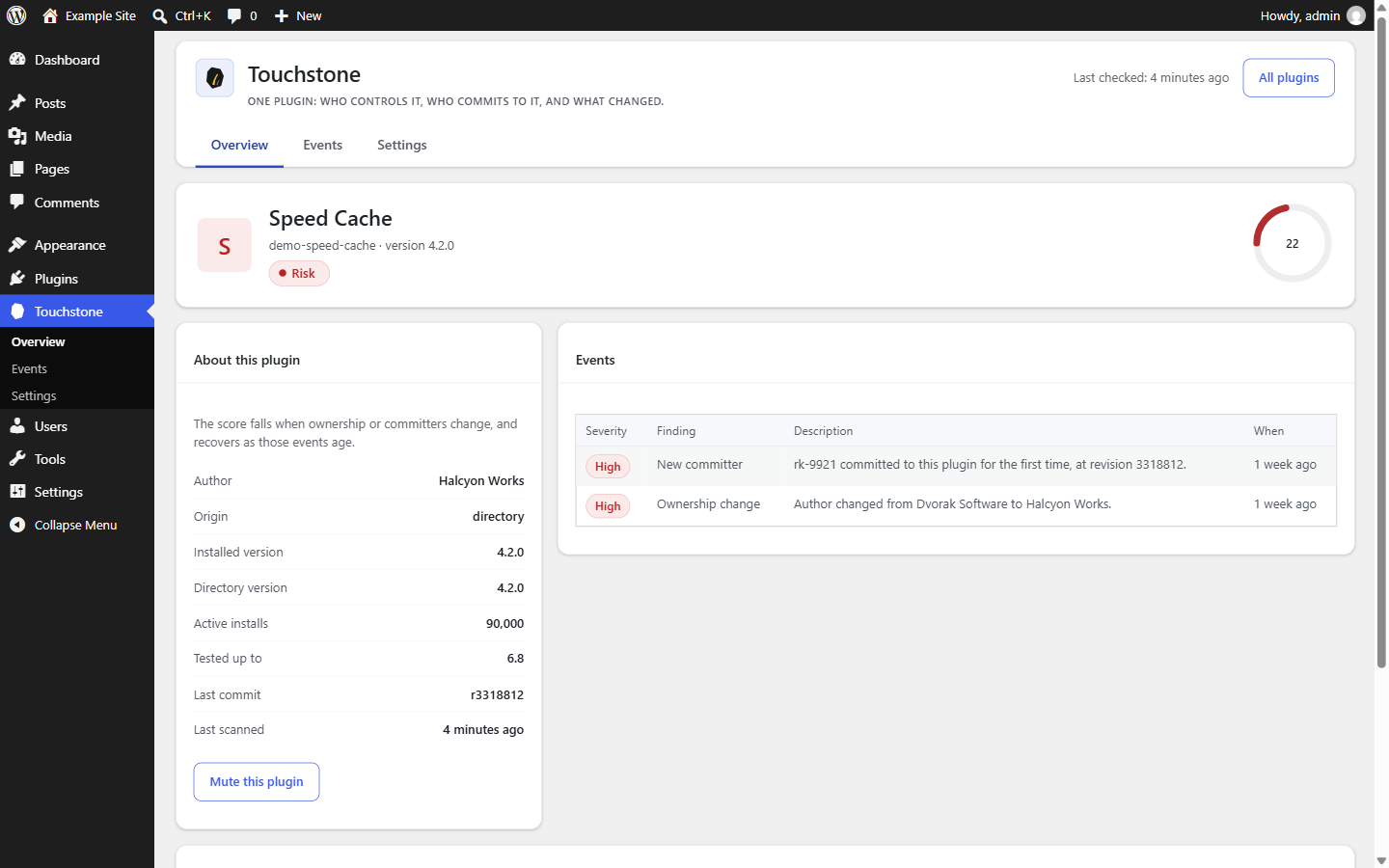Click the scrollbar down arrow
This screenshot has width=1389, height=868.
1381,860
